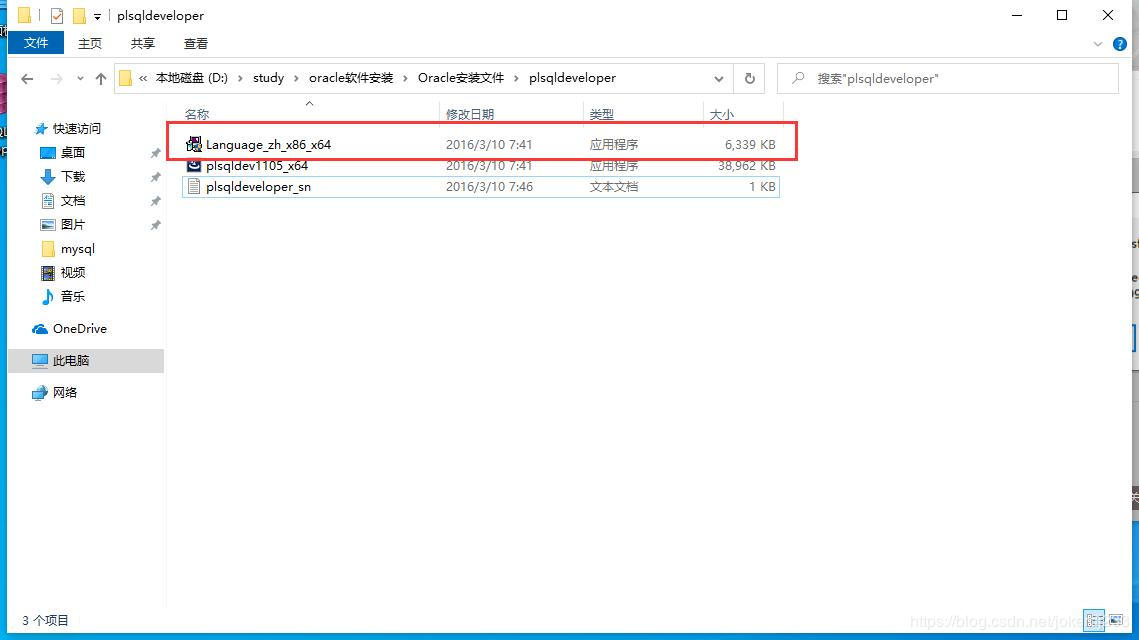Open the recent locations dropdown arrow
Viewport: 1139px width, 640px height.
click(80, 78)
